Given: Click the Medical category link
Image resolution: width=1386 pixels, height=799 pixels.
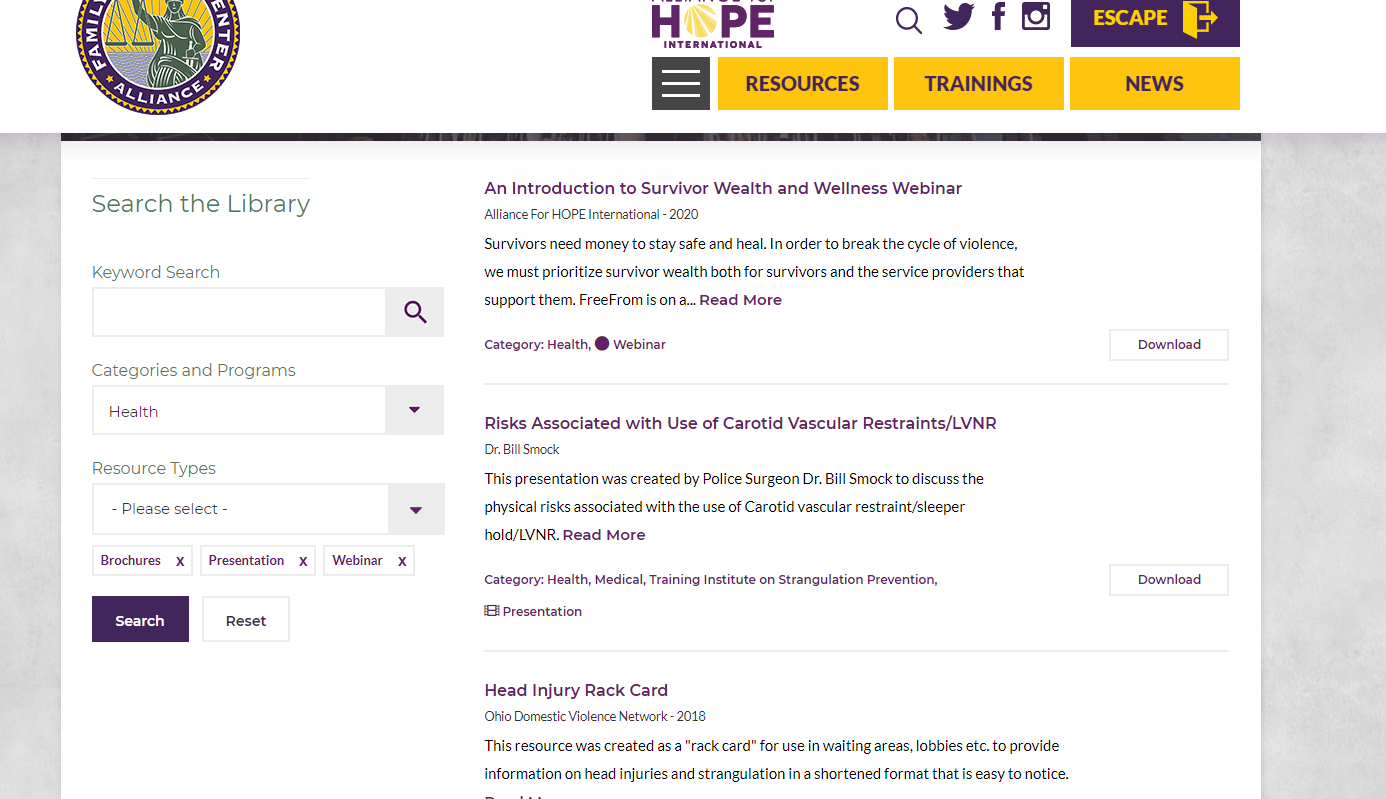Looking at the screenshot, I should [x=618, y=579].
